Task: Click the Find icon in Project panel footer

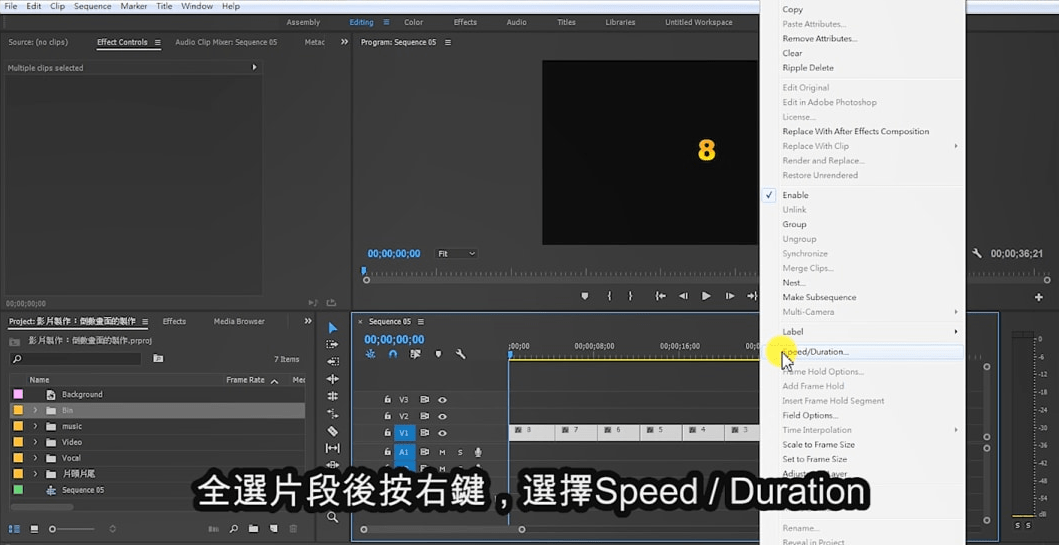Action: click(234, 529)
